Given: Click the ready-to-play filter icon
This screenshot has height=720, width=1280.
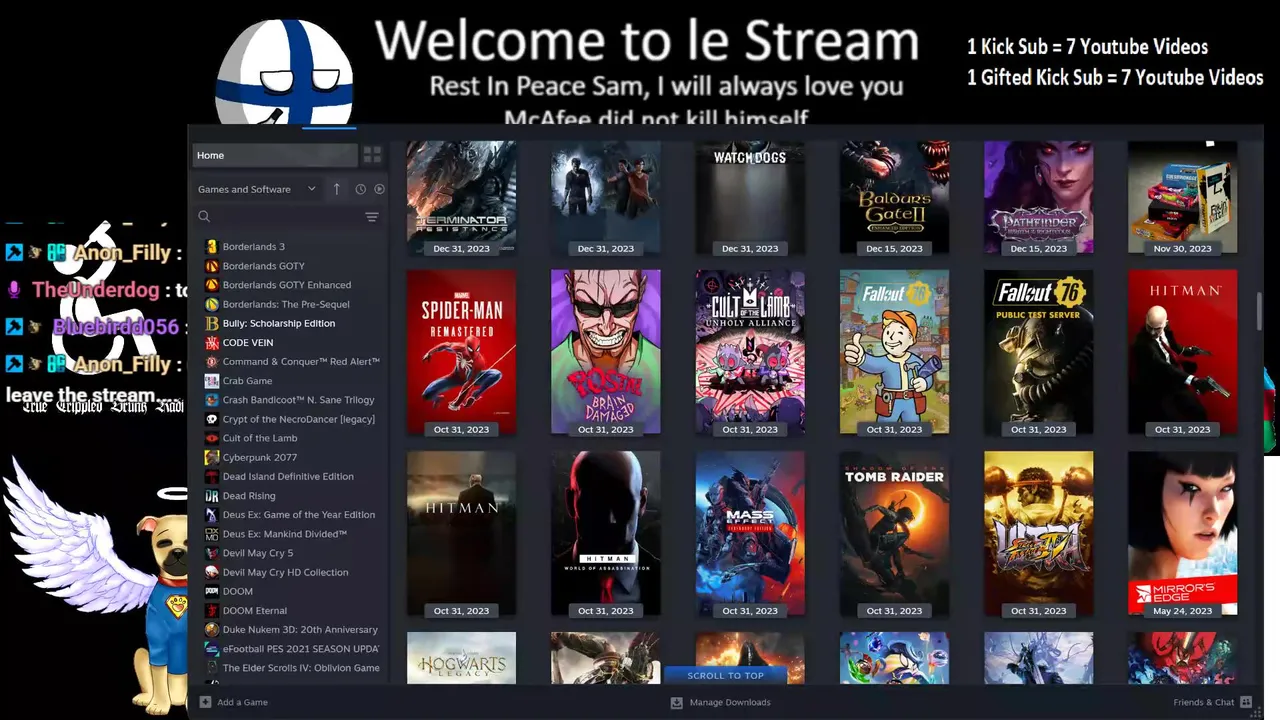Looking at the screenshot, I should [379, 189].
